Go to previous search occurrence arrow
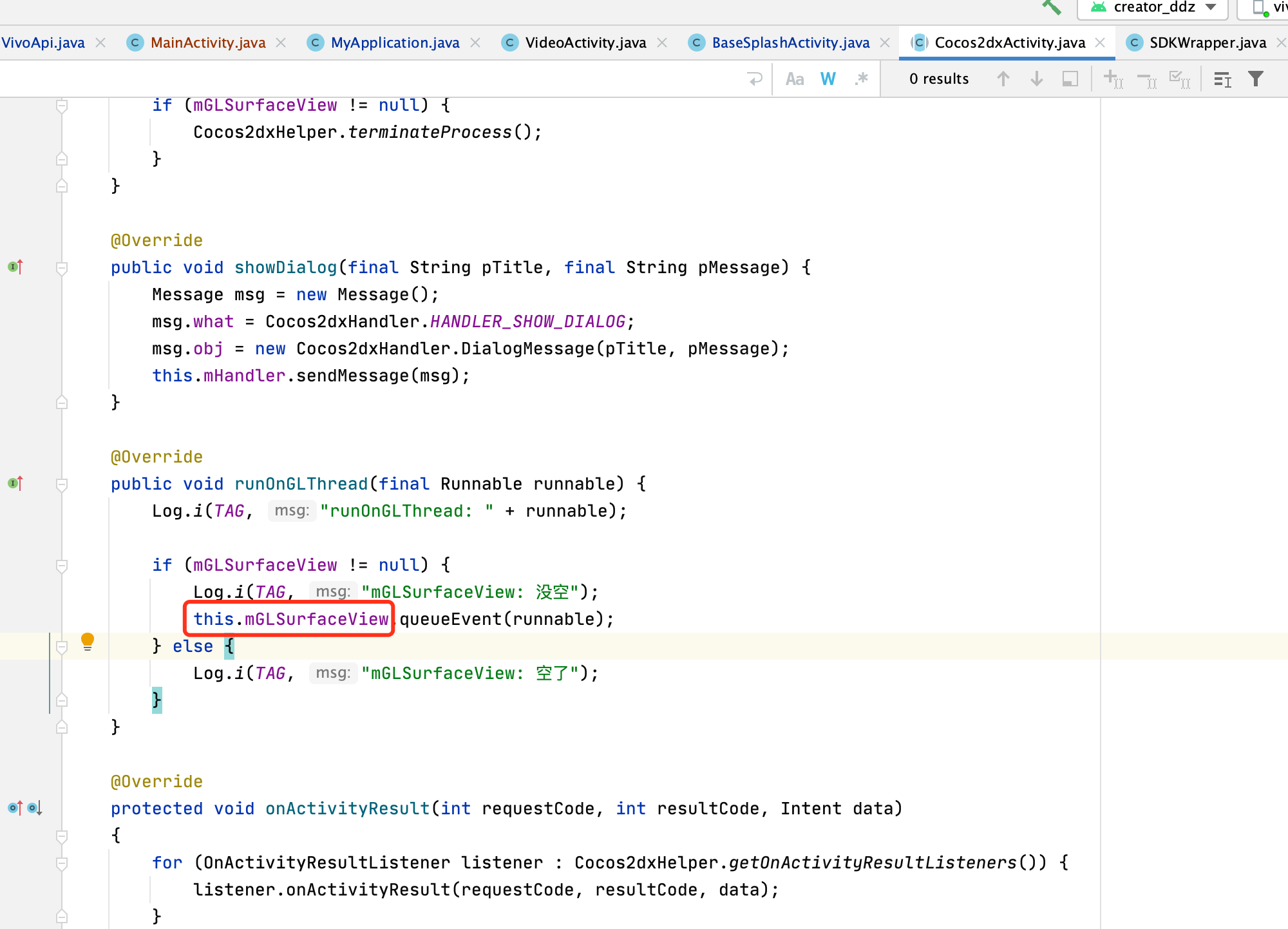 point(1003,79)
